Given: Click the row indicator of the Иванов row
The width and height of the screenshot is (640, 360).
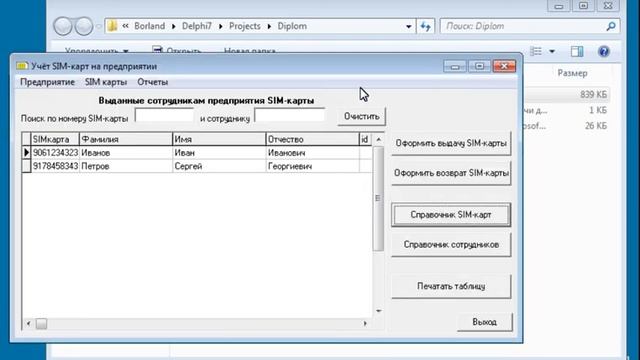Looking at the screenshot, I should coord(27,153).
